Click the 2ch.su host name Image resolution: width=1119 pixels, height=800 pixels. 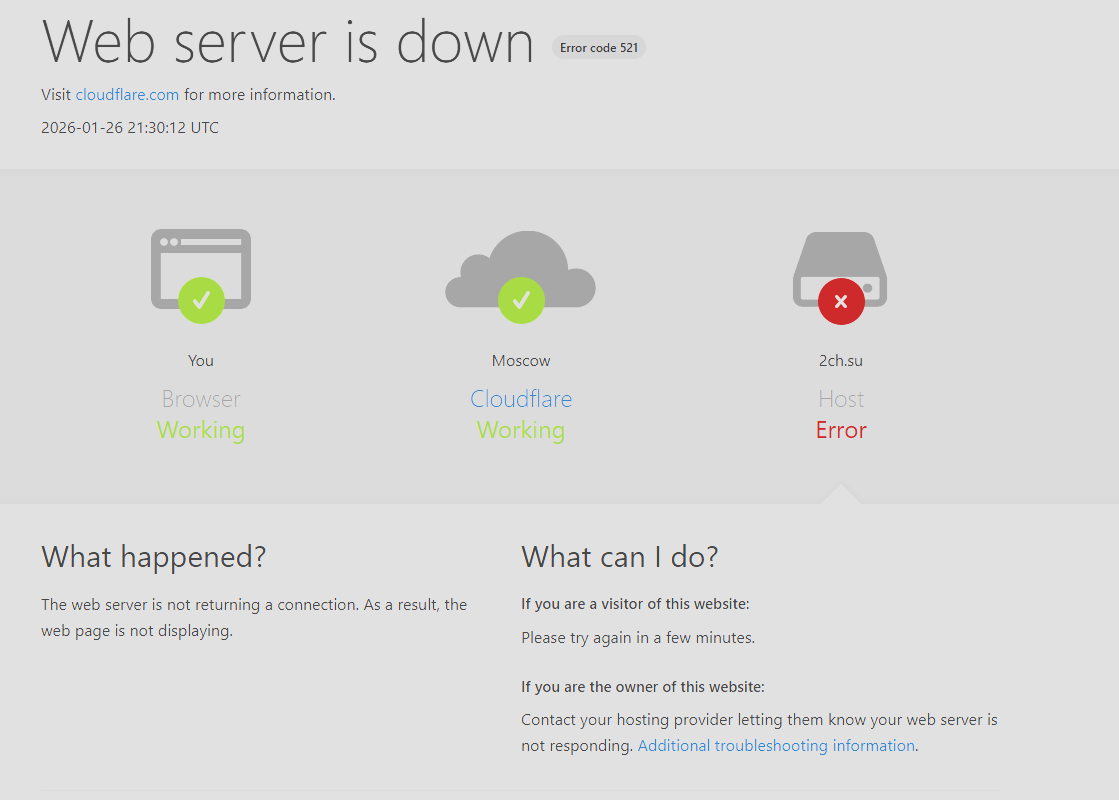(841, 361)
